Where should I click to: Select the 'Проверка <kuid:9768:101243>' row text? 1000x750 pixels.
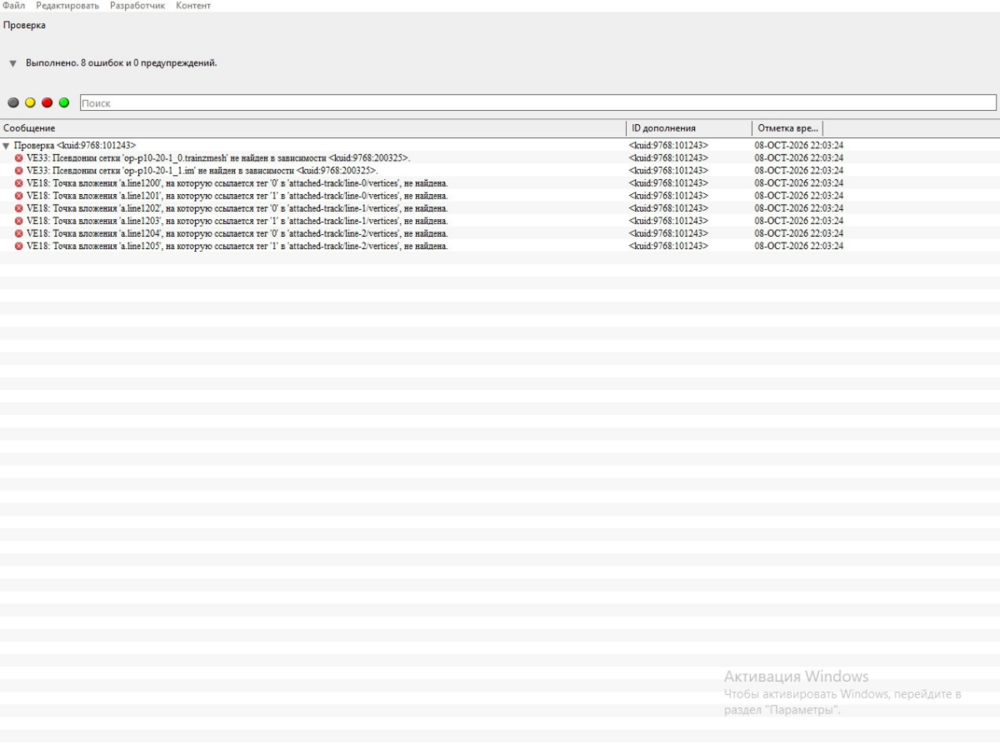click(x=75, y=146)
